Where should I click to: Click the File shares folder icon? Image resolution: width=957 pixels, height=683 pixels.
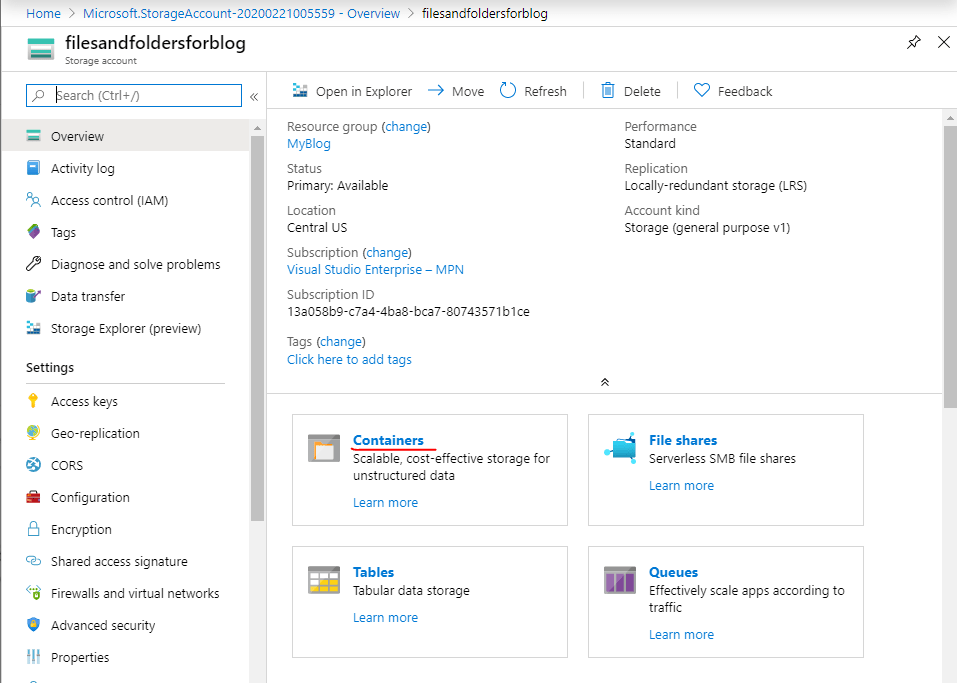pos(621,449)
